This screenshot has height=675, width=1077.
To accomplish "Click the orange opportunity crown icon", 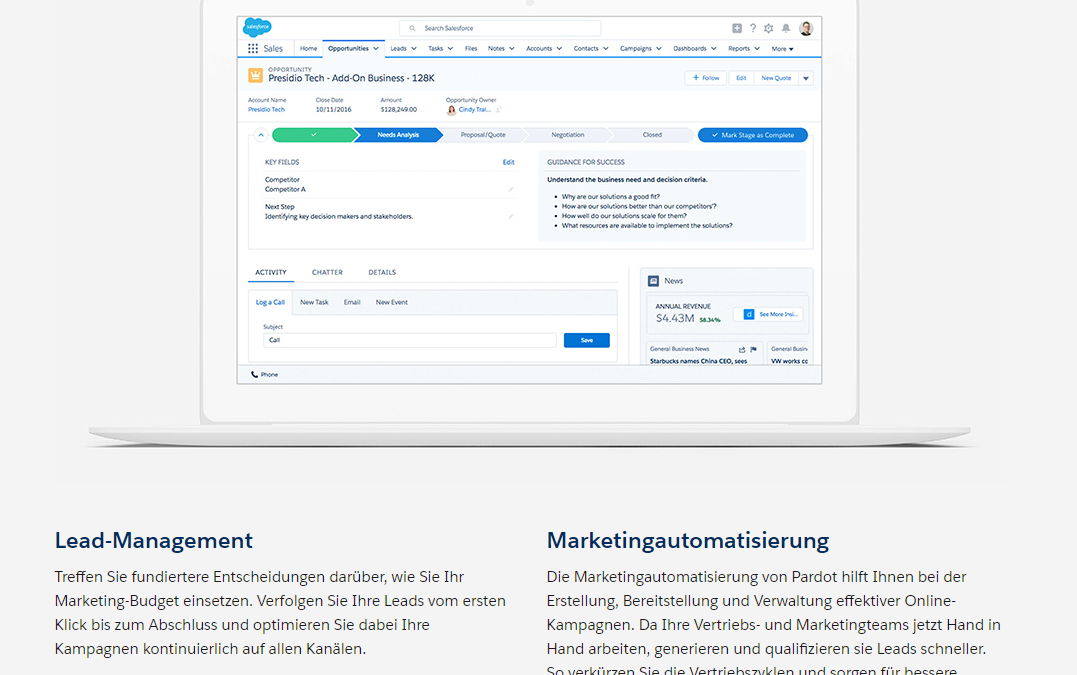I will pyautogui.click(x=256, y=75).
